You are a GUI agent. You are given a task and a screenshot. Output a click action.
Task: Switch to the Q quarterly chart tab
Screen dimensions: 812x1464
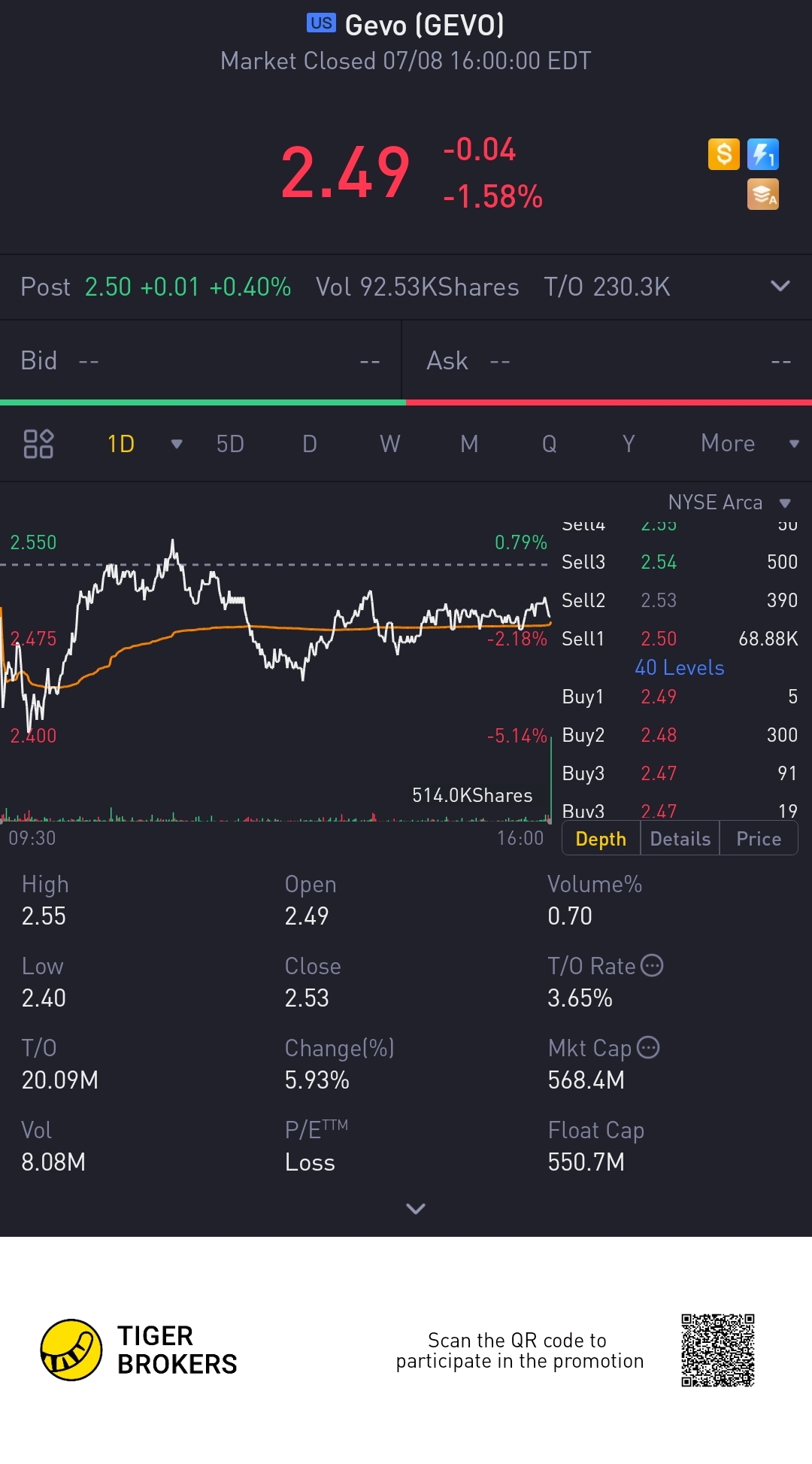550,444
